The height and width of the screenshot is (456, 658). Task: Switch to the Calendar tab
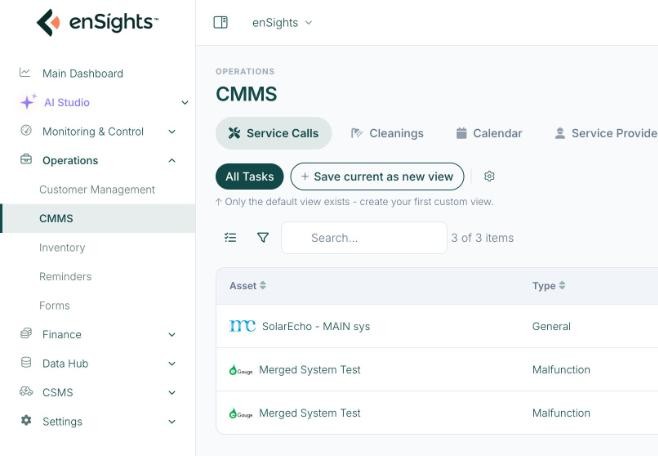[489, 133]
